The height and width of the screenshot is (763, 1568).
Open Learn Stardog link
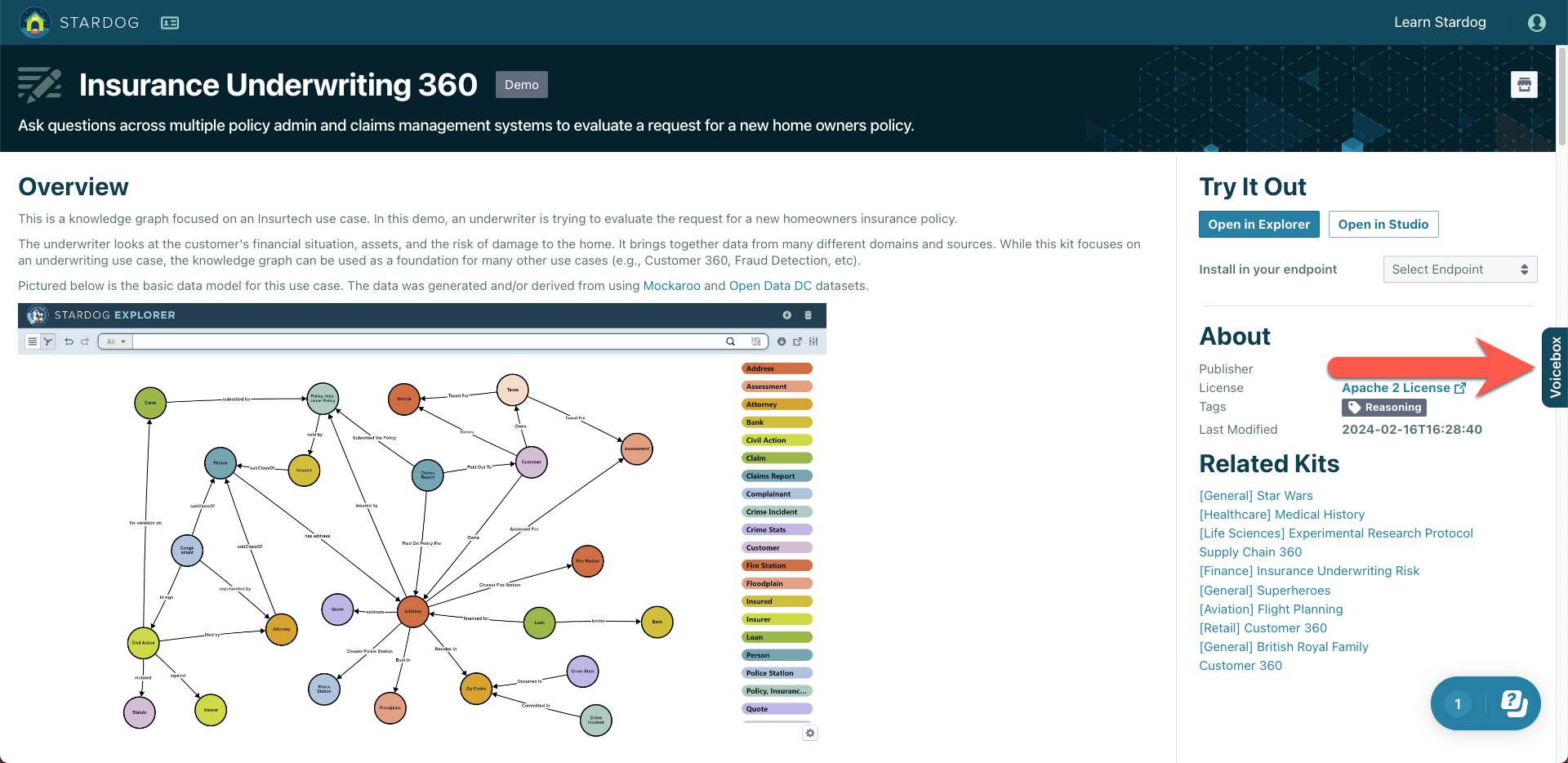(x=1440, y=22)
